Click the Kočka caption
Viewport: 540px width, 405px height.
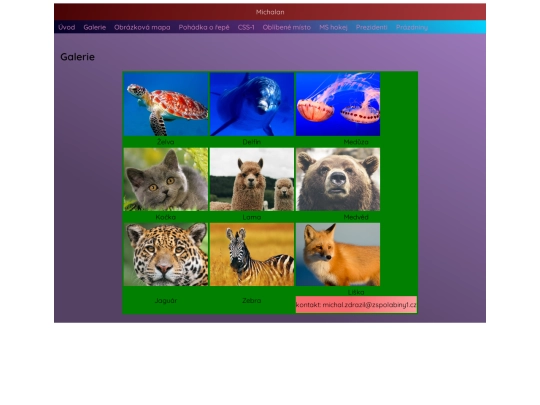coord(166,217)
